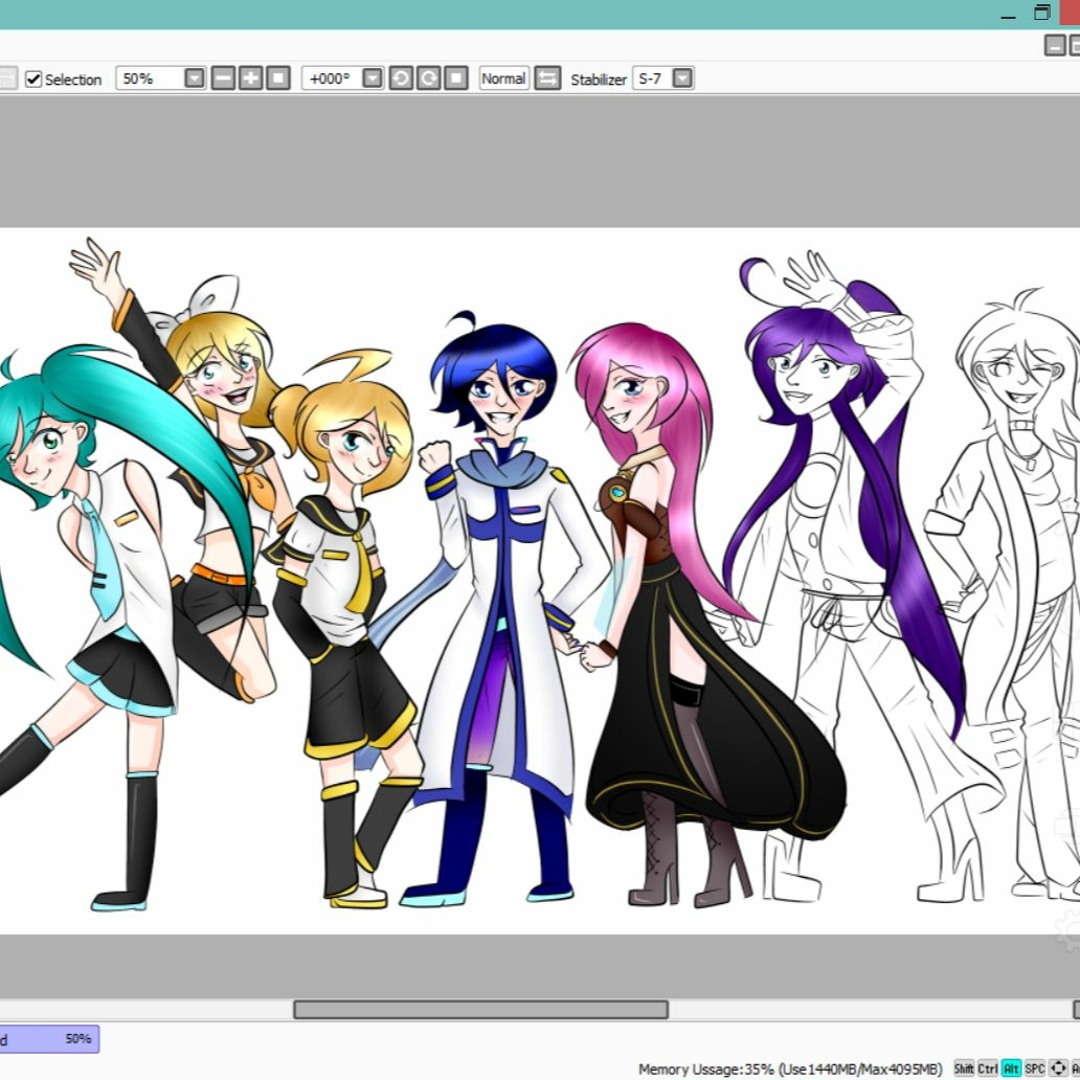Select the 50% canvas tab at bottom
The height and width of the screenshot is (1080, 1080).
48,1039
